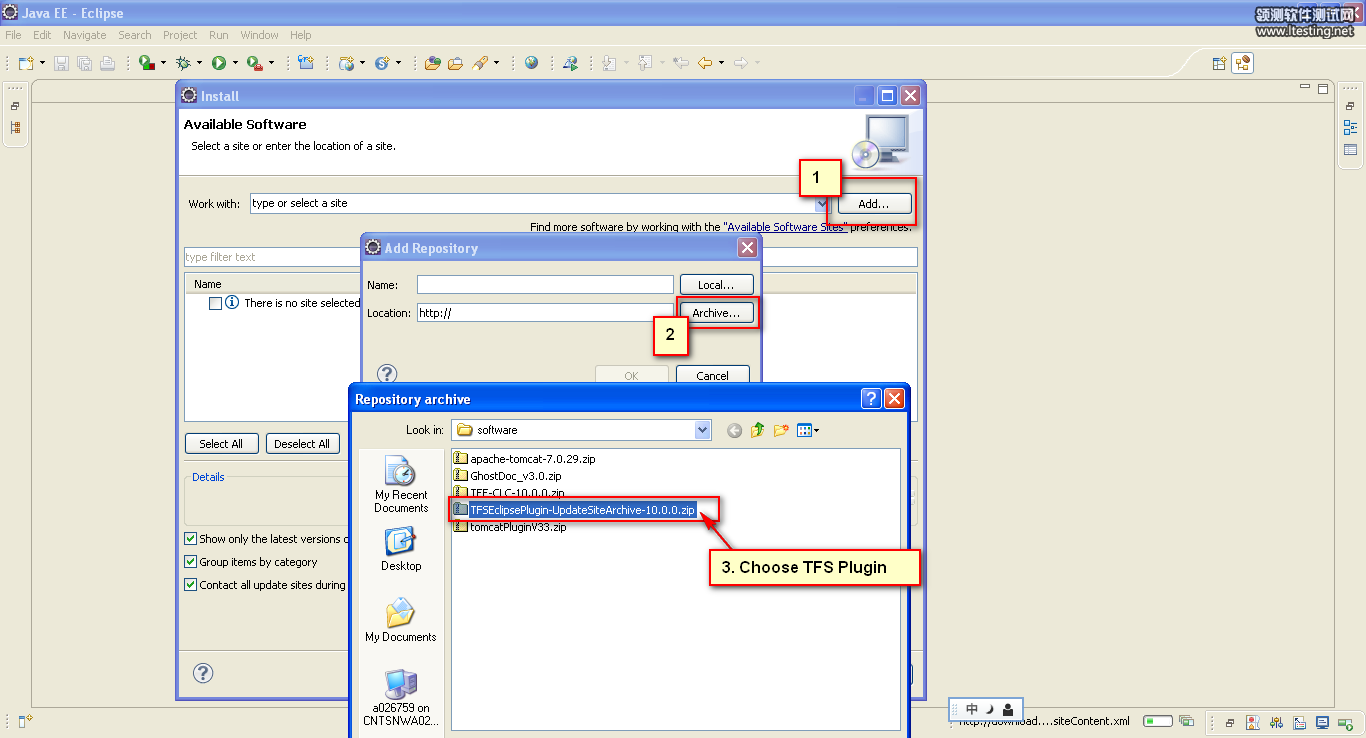Toggle Group items by category checkbox
This screenshot has width=1366, height=738.
(191, 562)
